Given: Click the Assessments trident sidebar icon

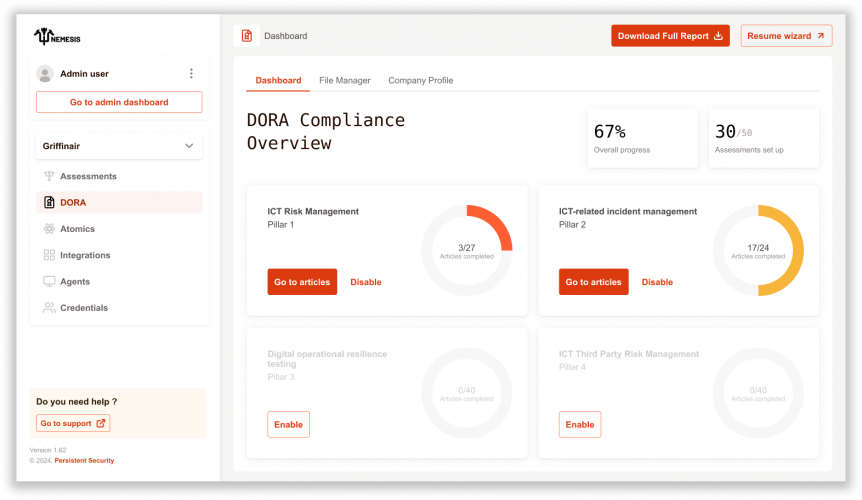Looking at the screenshot, I should pyautogui.click(x=49, y=176).
